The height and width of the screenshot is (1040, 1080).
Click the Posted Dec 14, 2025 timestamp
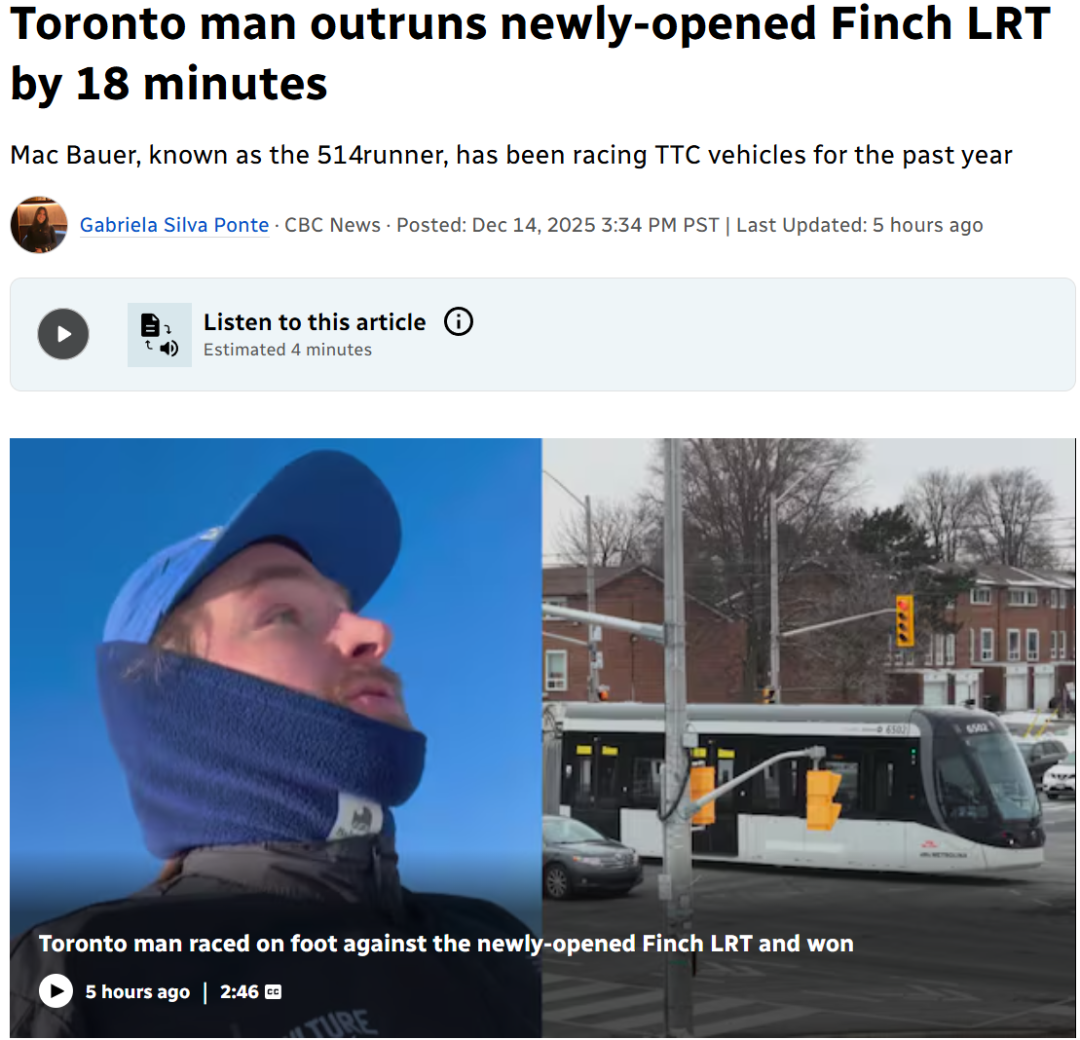[557, 225]
